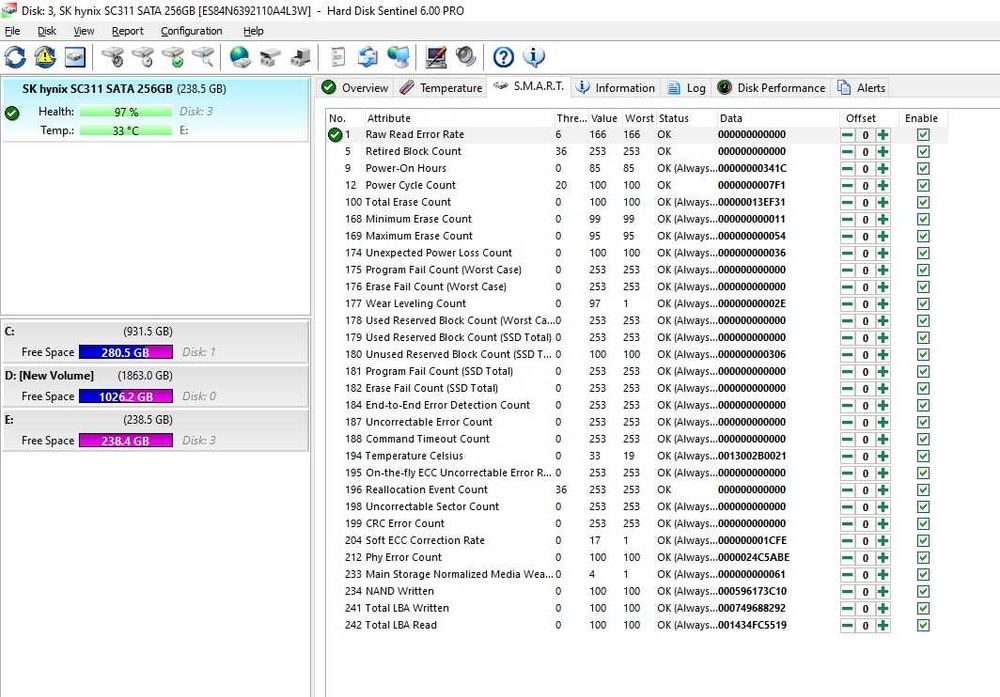
Task: Click the blue info bubble About icon
Action: pos(534,57)
